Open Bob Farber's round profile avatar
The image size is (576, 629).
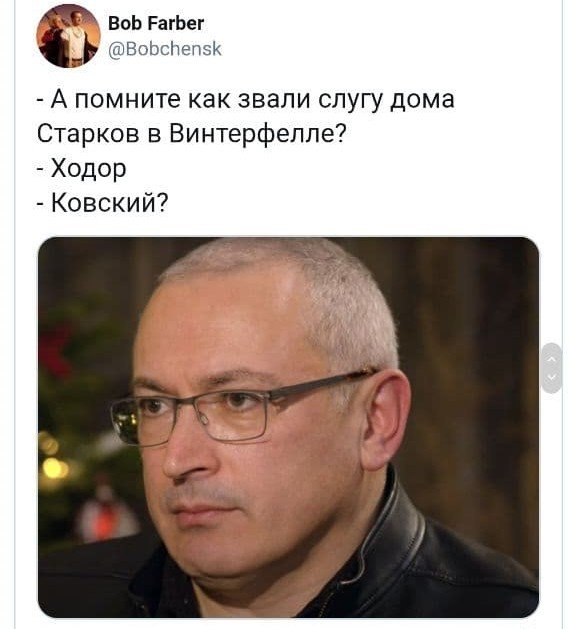coord(68,36)
